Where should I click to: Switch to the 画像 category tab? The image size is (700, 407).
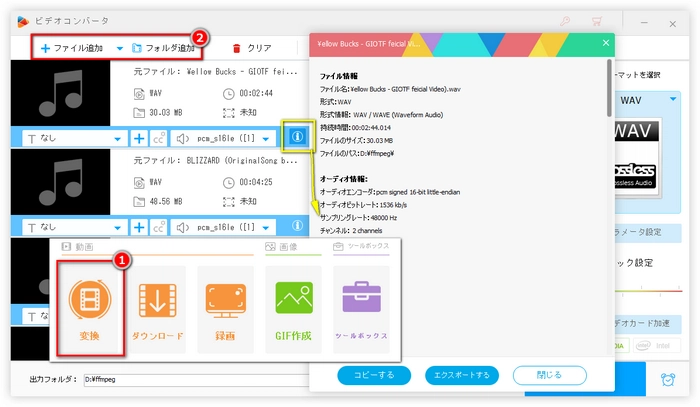(282, 246)
